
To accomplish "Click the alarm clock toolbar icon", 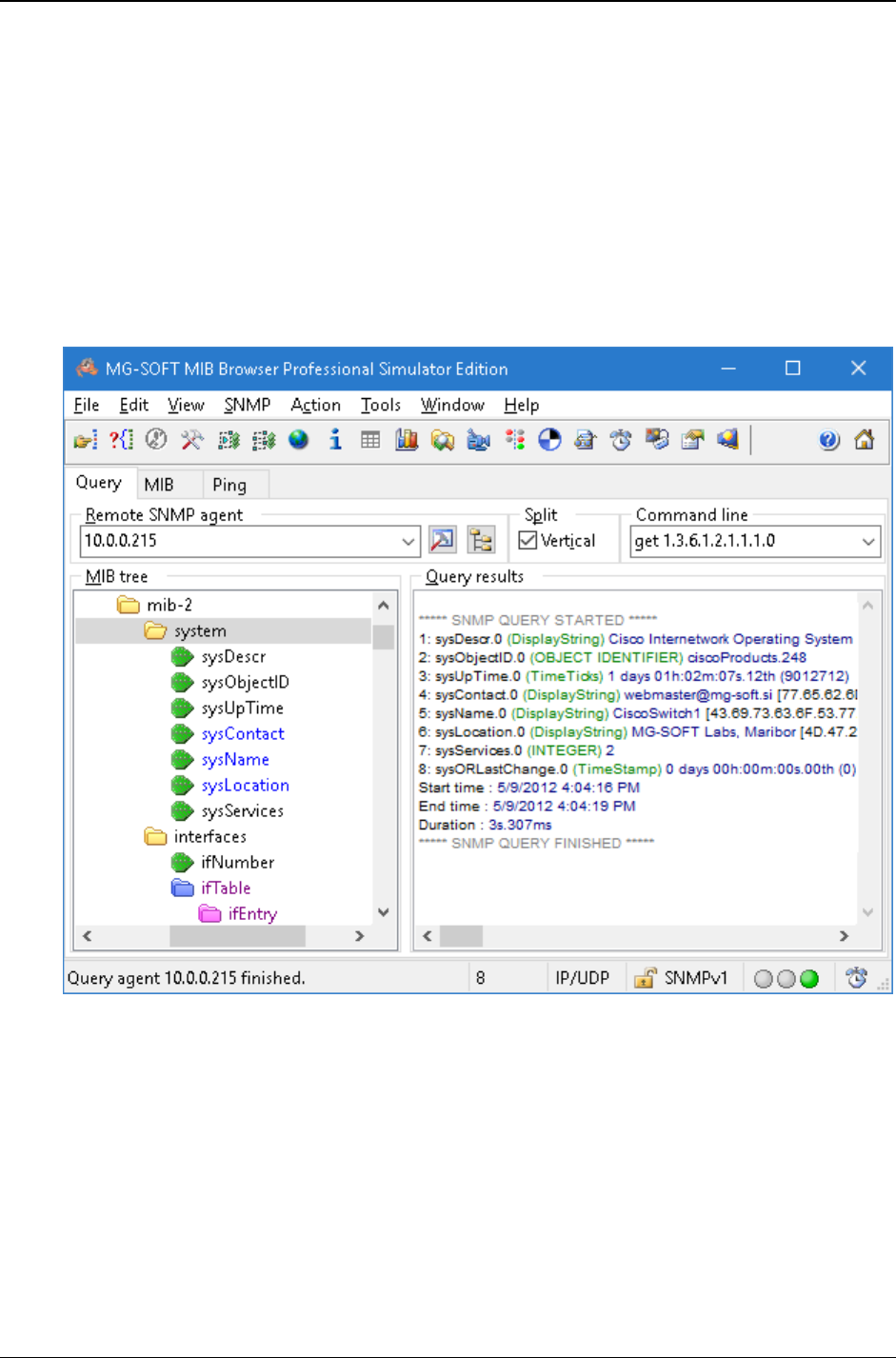I will pos(621,440).
